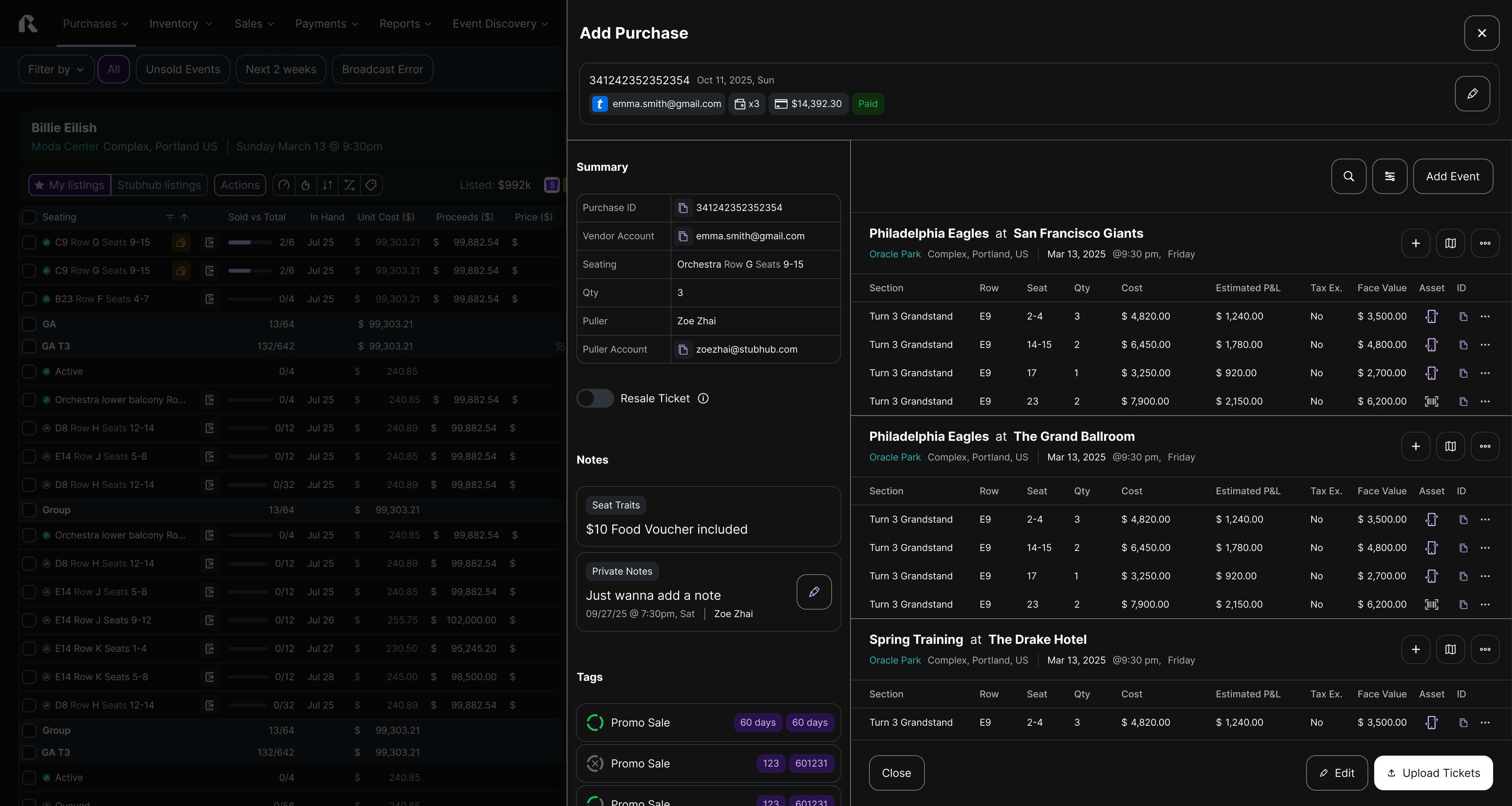Viewport: 1512px width, 806px height.
Task: Open the Reports menu dropdown
Action: click(405, 24)
